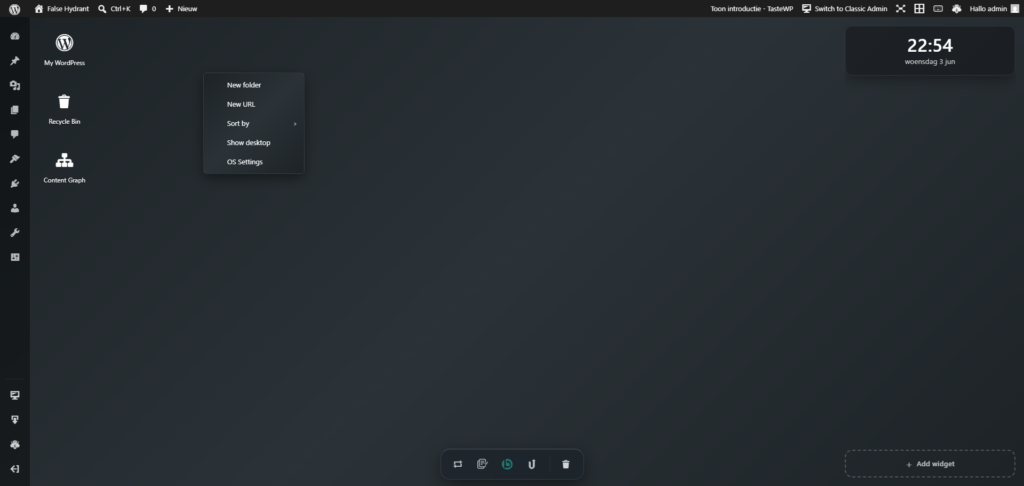The width and height of the screenshot is (1024, 486).
Task: Open the Hallo admin account menu
Action: 994,8
